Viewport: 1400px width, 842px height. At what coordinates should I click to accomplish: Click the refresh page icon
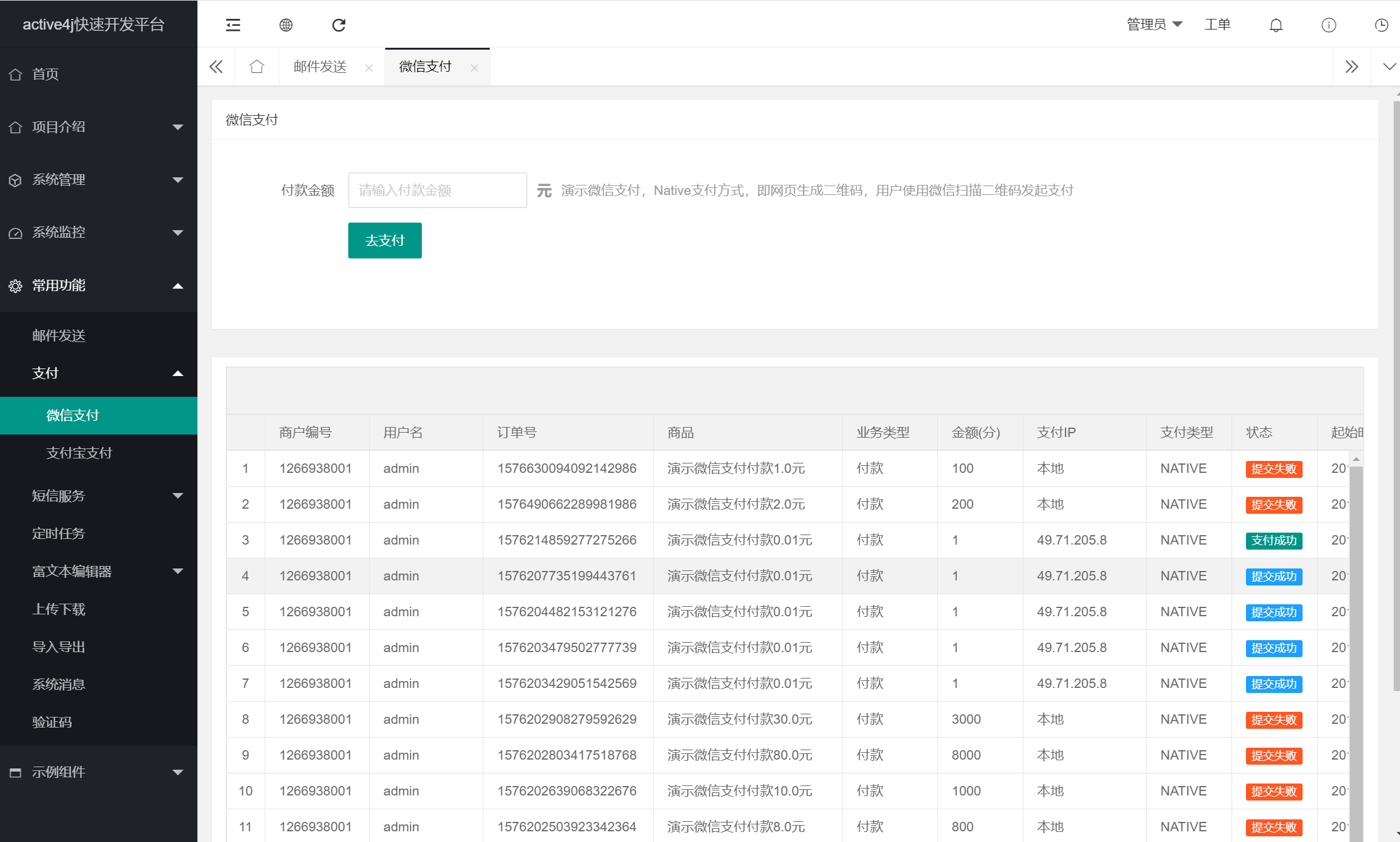pyautogui.click(x=339, y=25)
